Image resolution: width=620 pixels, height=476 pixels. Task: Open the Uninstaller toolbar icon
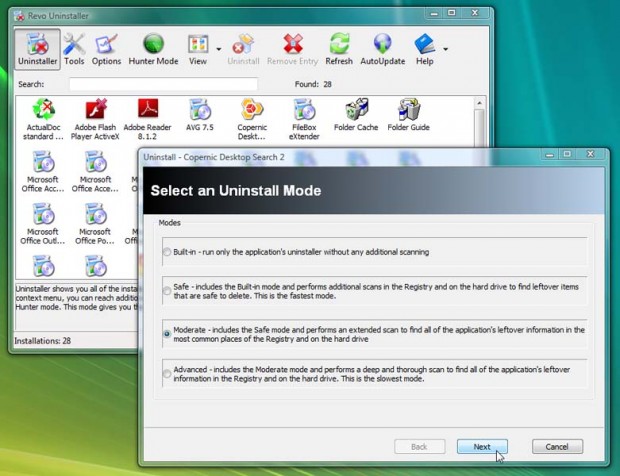pos(38,49)
